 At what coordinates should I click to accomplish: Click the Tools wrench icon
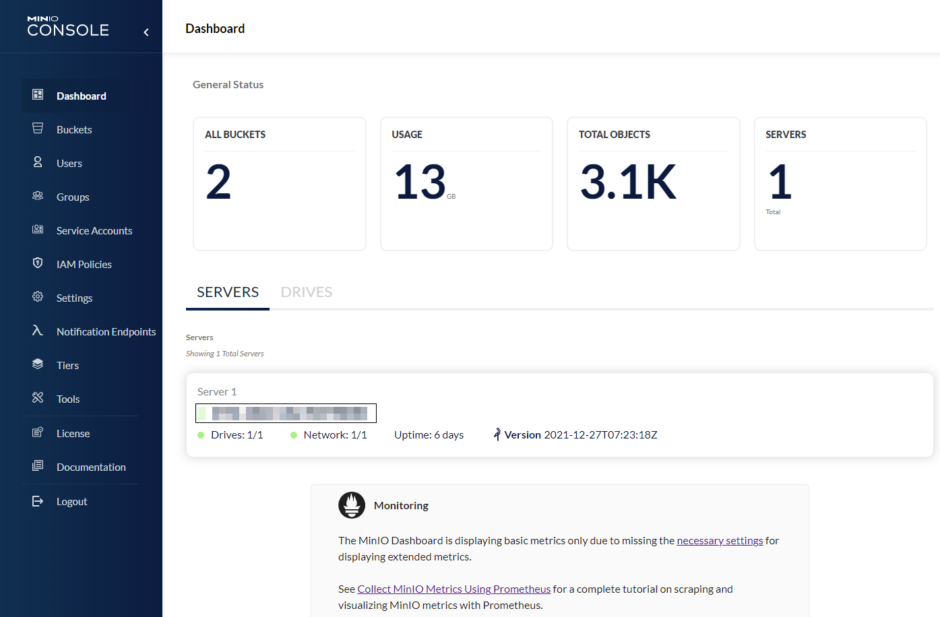click(38, 398)
